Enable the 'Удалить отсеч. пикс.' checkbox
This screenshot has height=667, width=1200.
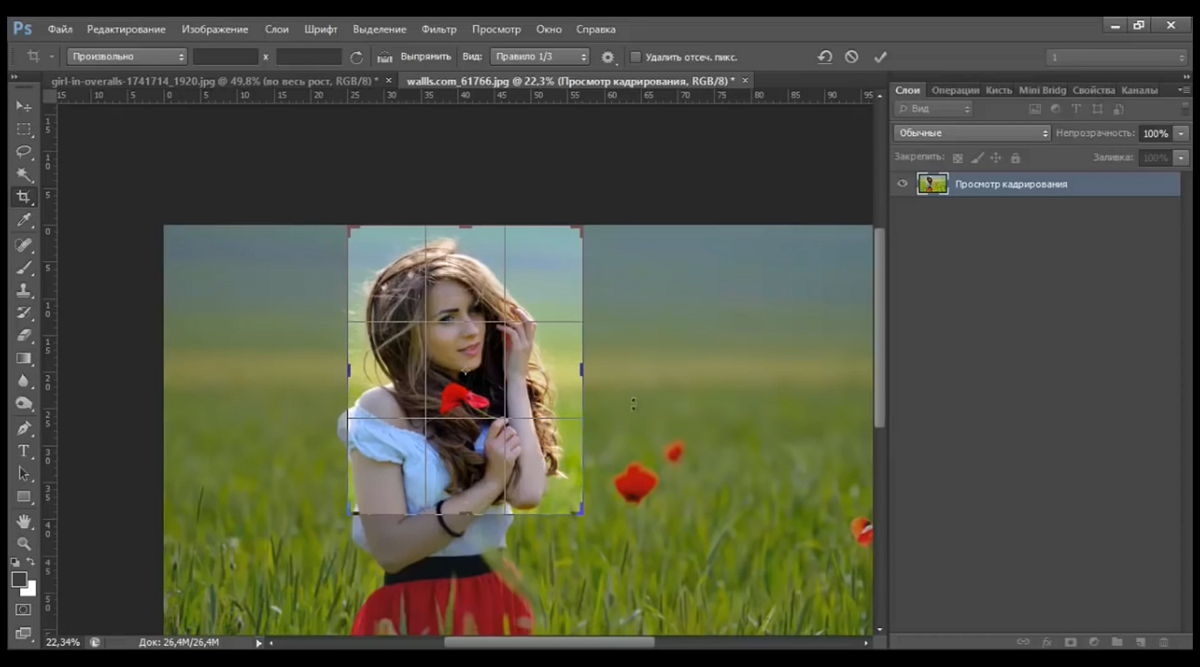[x=635, y=57]
